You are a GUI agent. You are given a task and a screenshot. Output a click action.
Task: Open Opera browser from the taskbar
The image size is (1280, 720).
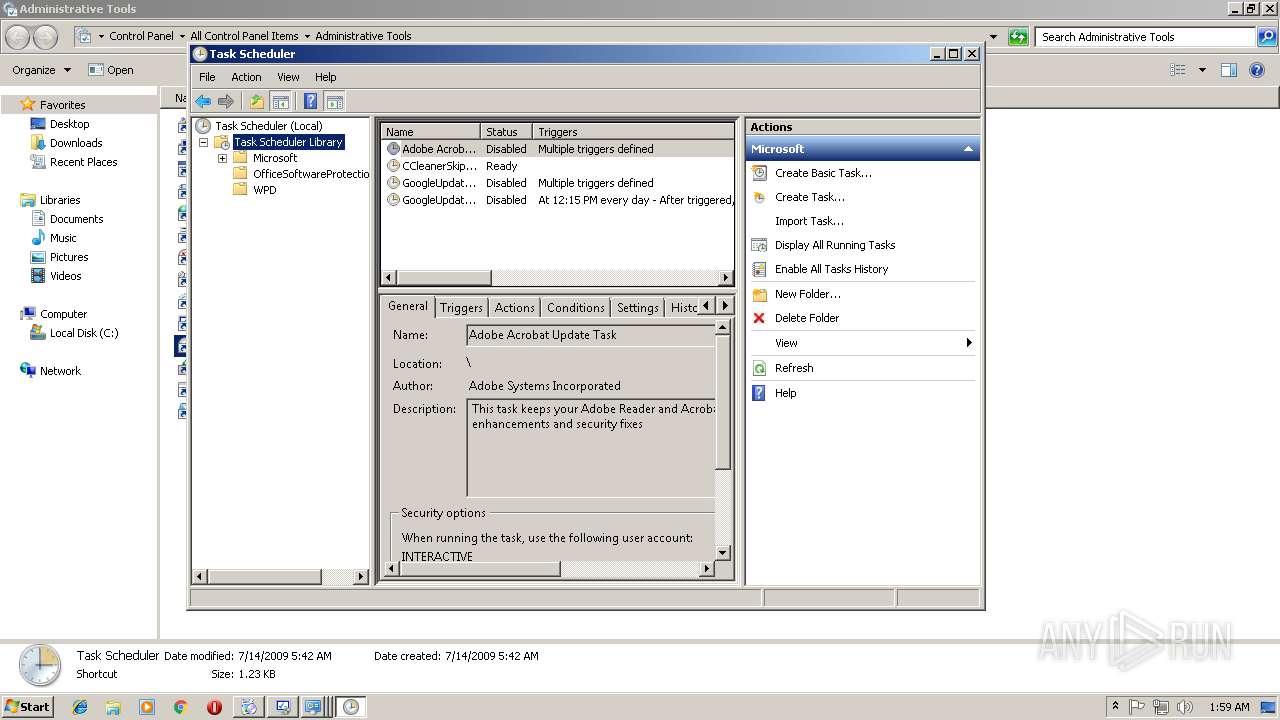click(214, 707)
